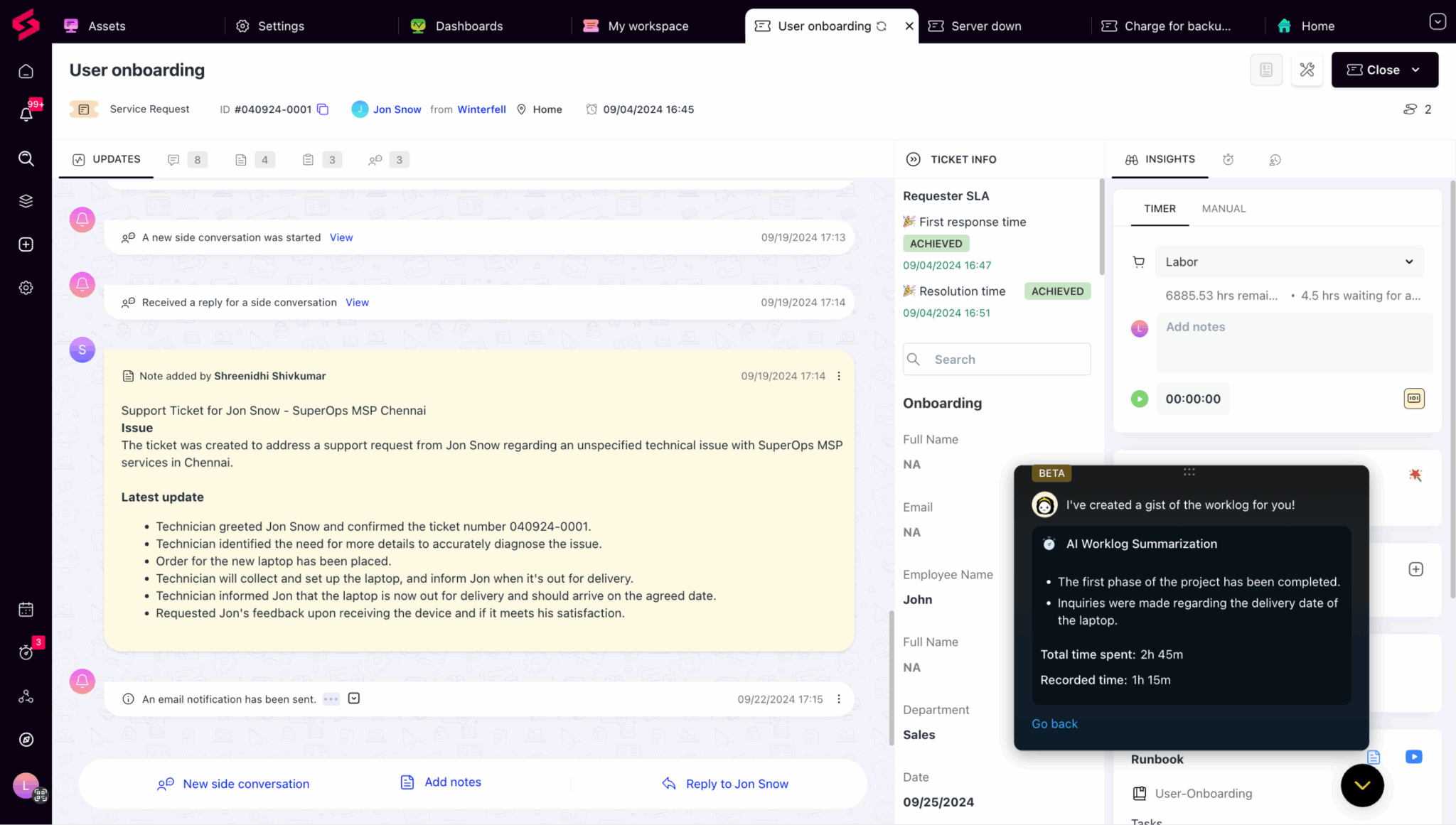Open the tools wrench icon near Close
The image size is (1456, 825).
[1307, 70]
